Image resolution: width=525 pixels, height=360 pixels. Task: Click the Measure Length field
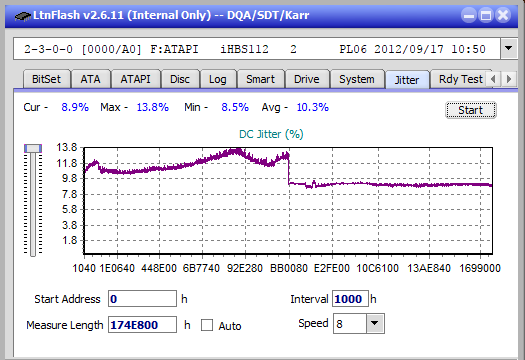pyautogui.click(x=142, y=325)
